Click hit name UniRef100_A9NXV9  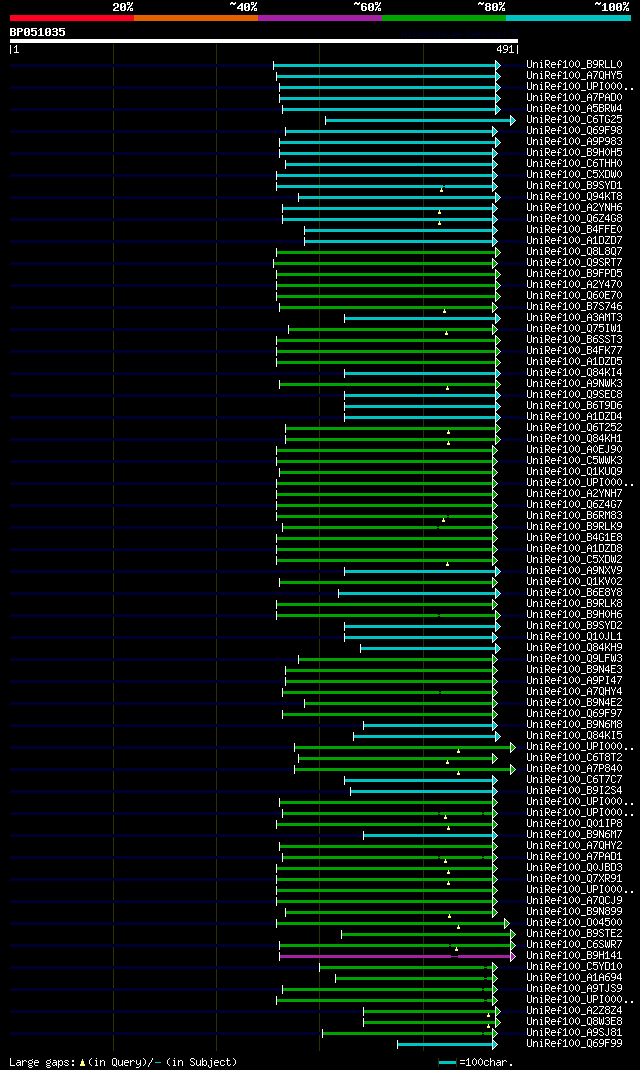[x=574, y=570]
